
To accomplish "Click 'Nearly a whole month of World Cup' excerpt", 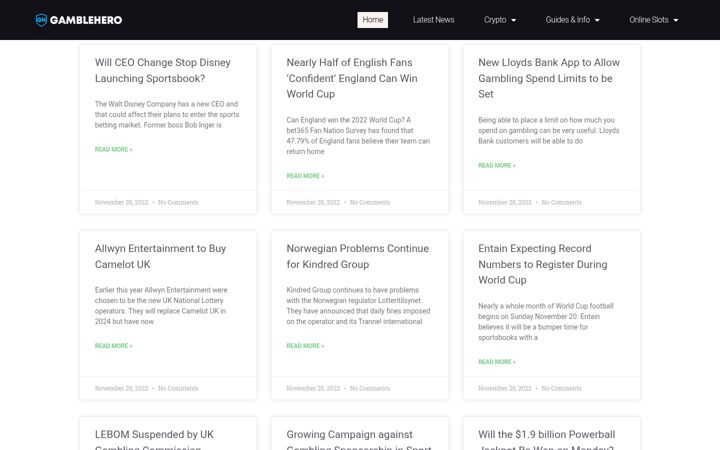I will tap(546, 321).
